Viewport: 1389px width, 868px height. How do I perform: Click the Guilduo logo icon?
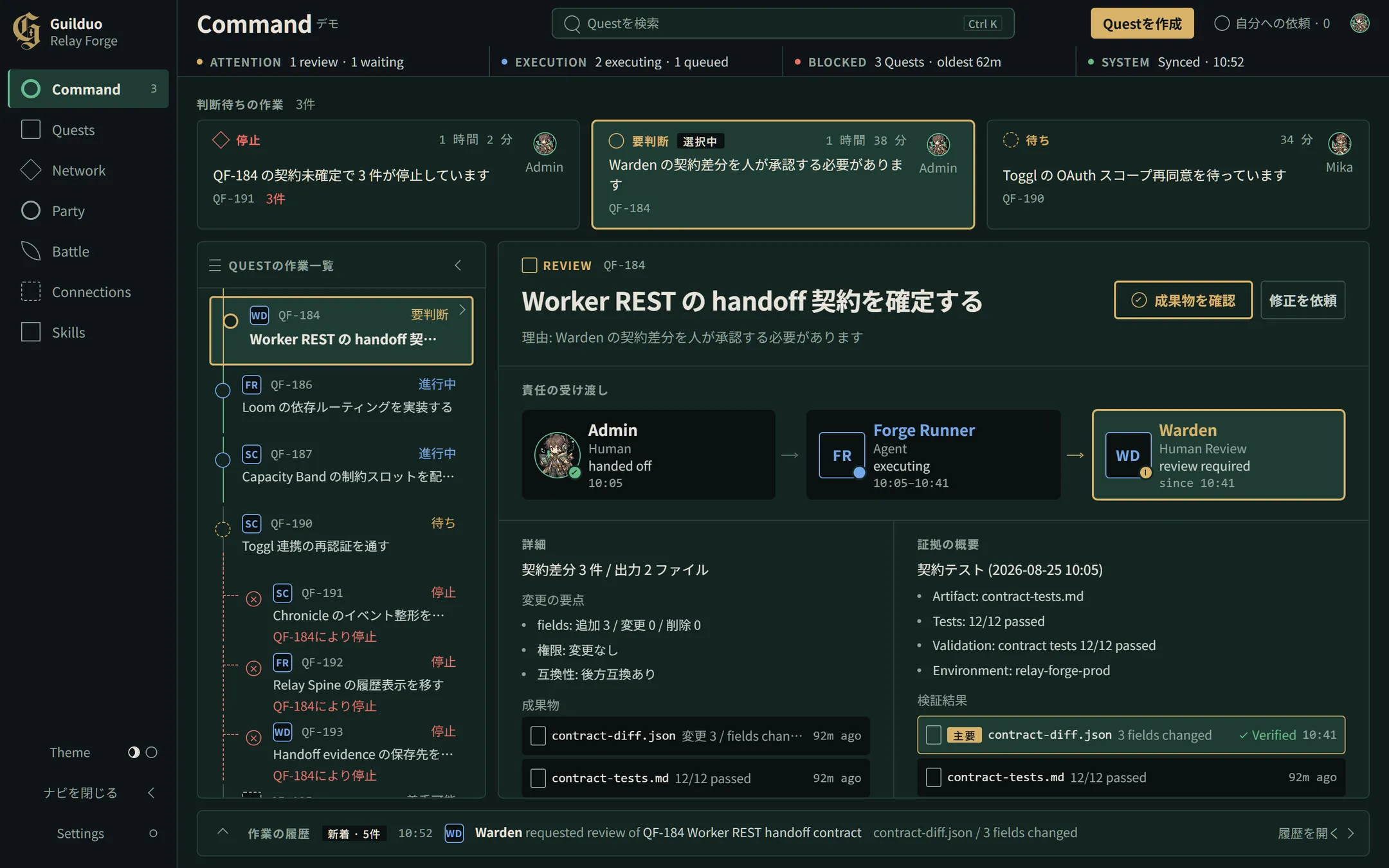tap(26, 31)
